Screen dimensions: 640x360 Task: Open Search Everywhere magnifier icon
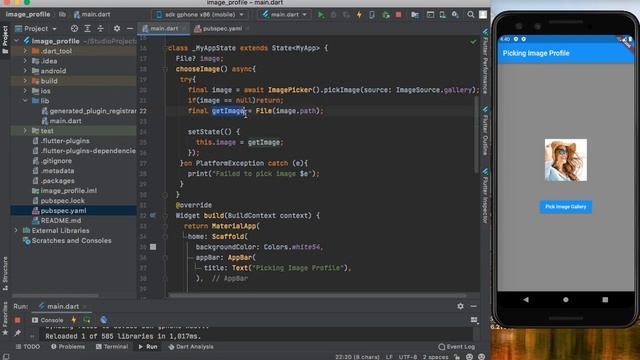point(471,15)
